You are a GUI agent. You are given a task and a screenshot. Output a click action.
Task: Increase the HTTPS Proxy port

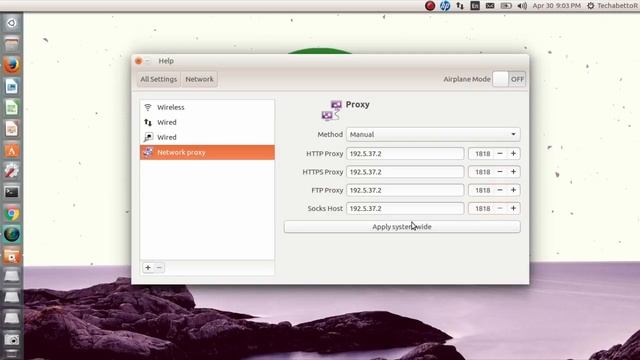point(513,172)
